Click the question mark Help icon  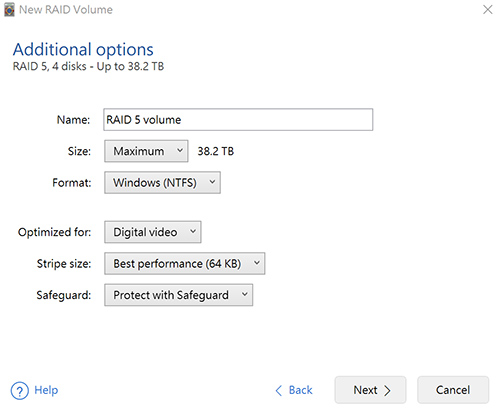coord(19,391)
